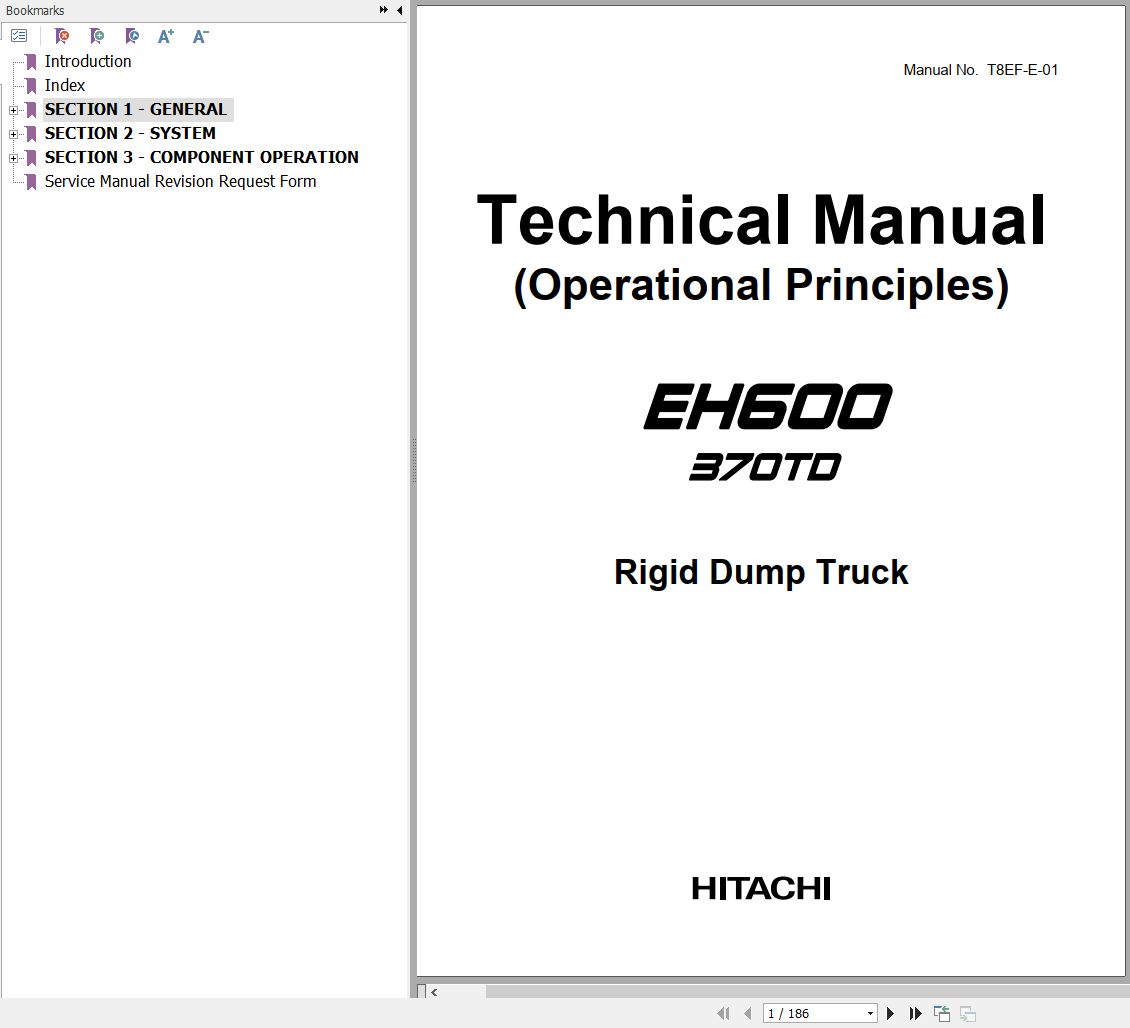This screenshot has height=1028, width=1130.
Task: Click the 370TD model text
Action: tap(765, 466)
